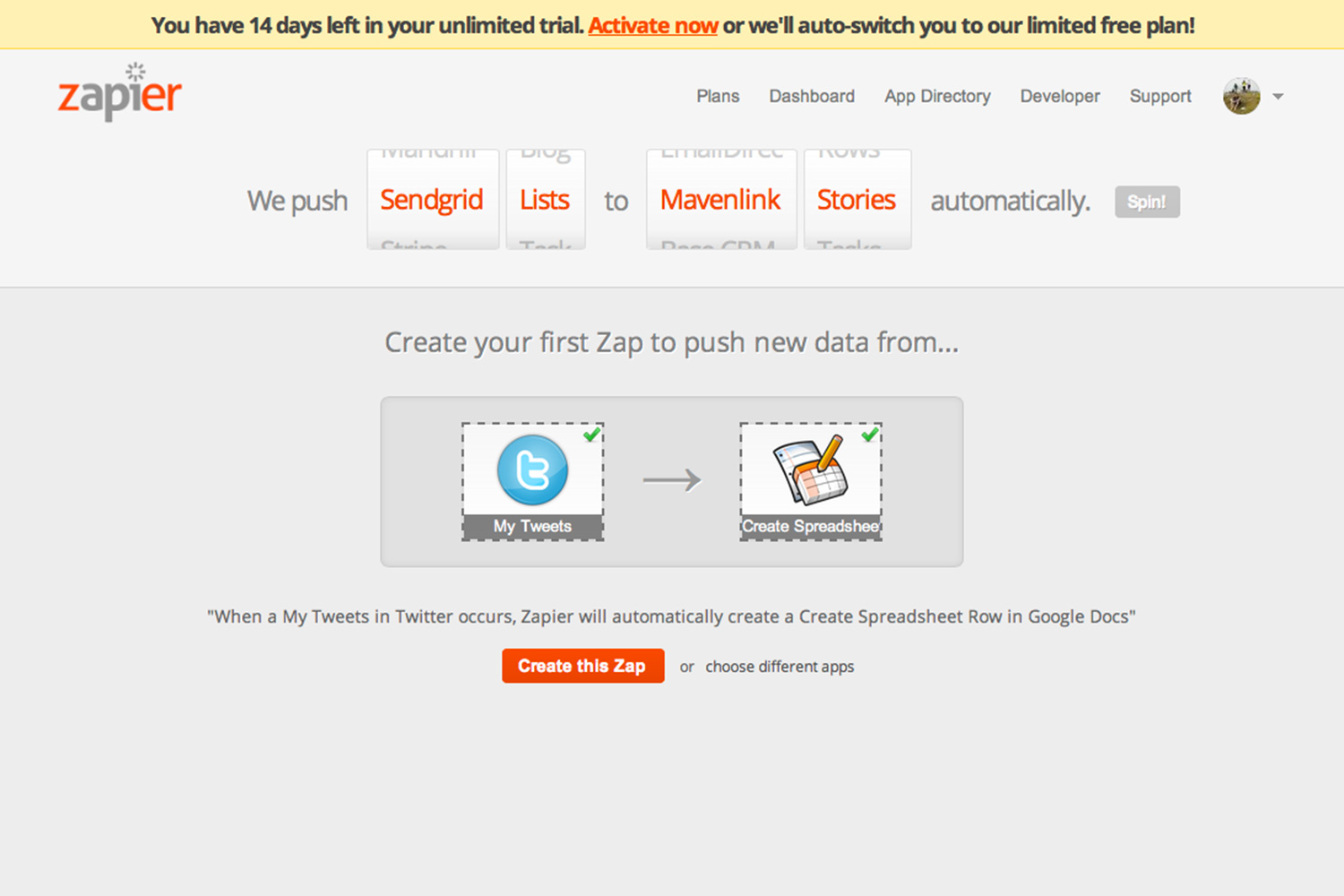Select the Stories slot reel
Screen dimensions: 1344x896
(x=857, y=200)
